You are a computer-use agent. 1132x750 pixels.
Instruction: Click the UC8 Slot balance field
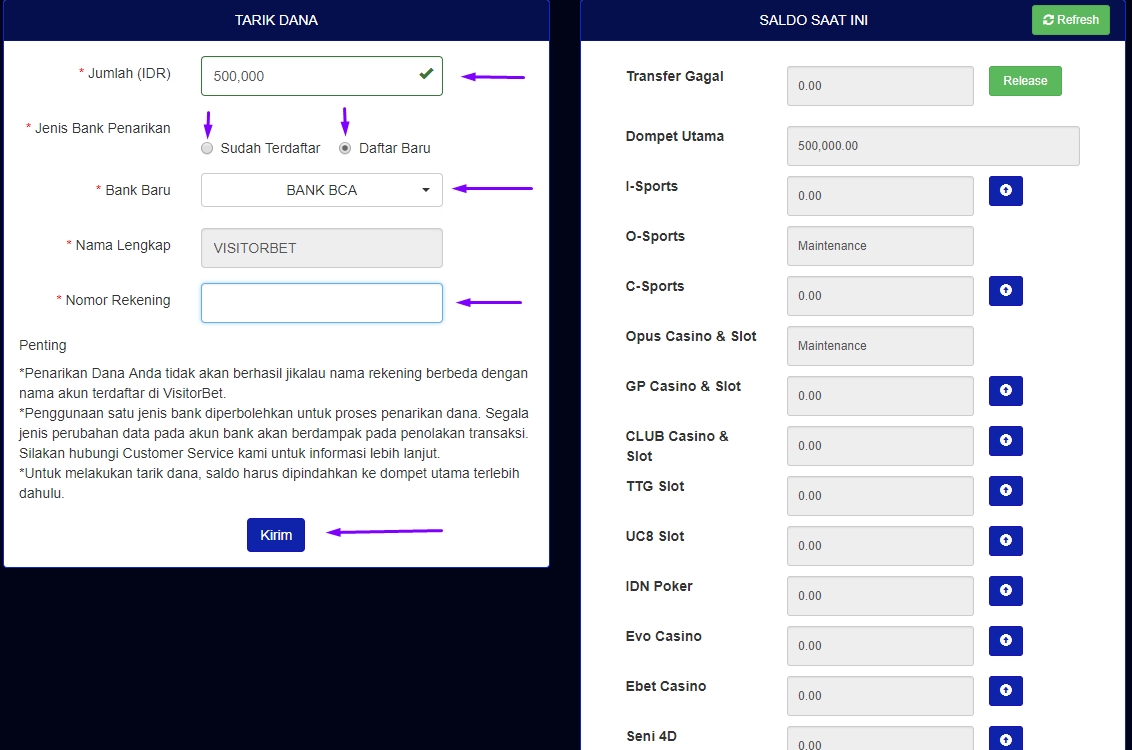click(x=880, y=546)
